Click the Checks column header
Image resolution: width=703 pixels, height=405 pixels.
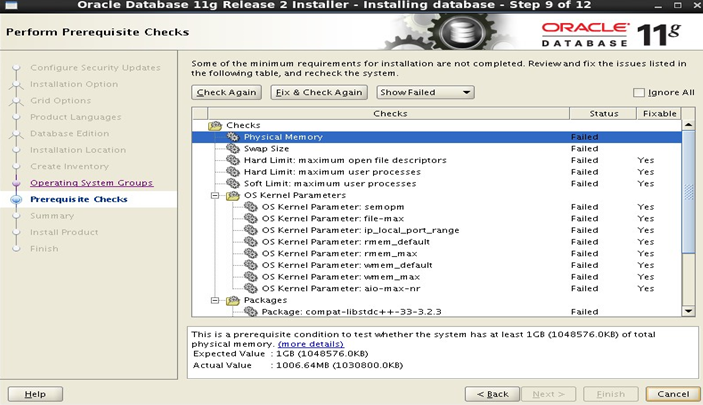[x=389, y=113]
